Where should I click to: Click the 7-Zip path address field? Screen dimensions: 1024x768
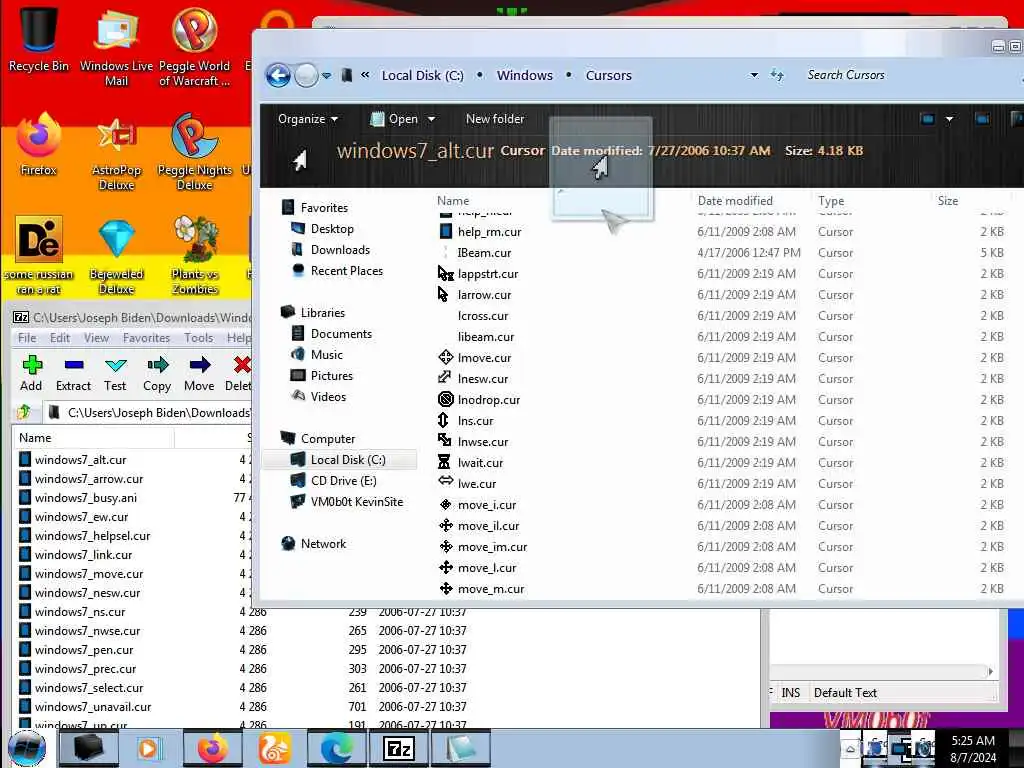[149, 413]
